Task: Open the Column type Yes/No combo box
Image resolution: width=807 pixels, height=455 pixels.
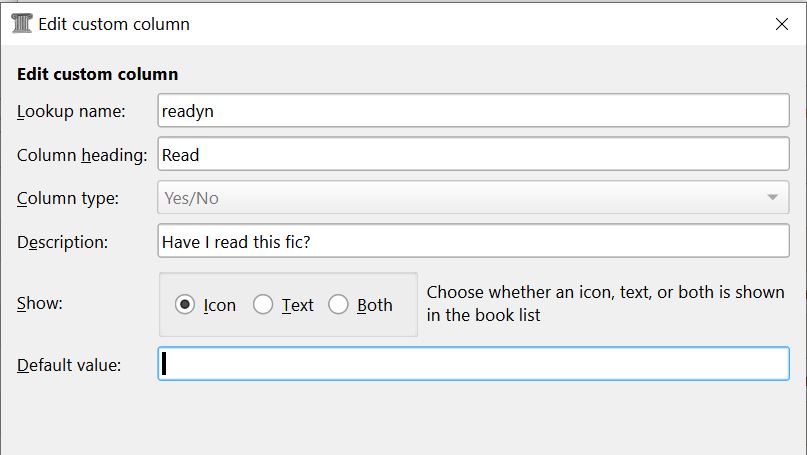Action: coord(460,198)
